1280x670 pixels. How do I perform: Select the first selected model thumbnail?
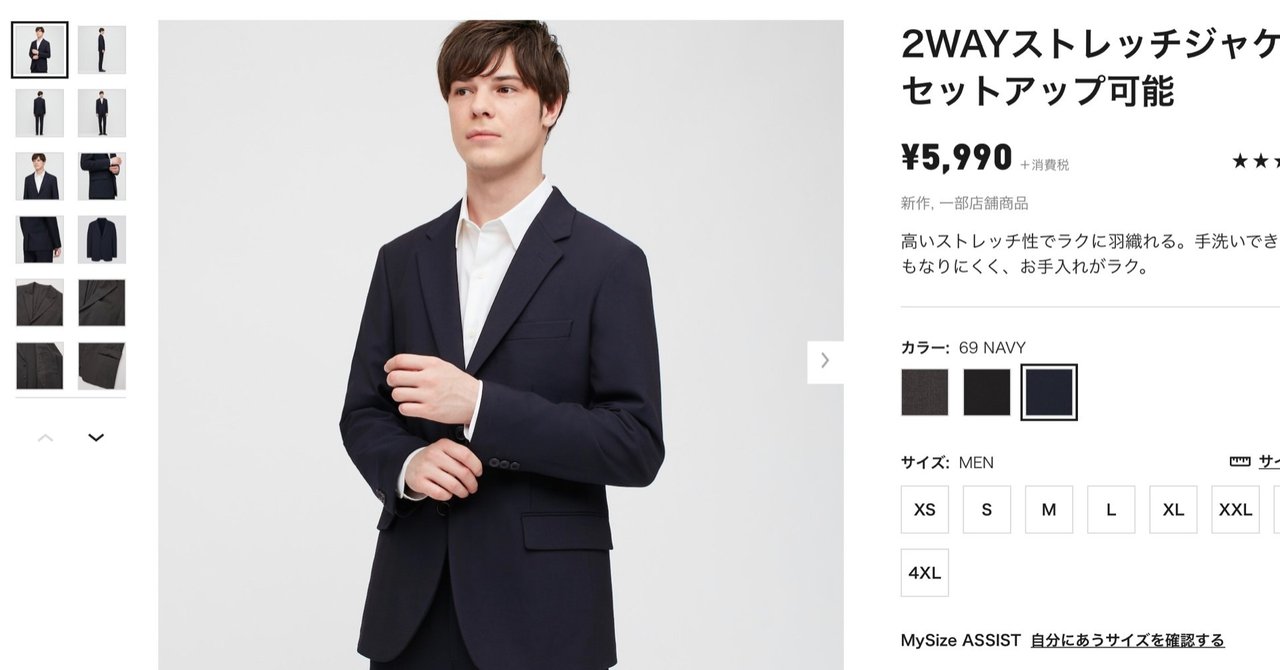tap(40, 49)
